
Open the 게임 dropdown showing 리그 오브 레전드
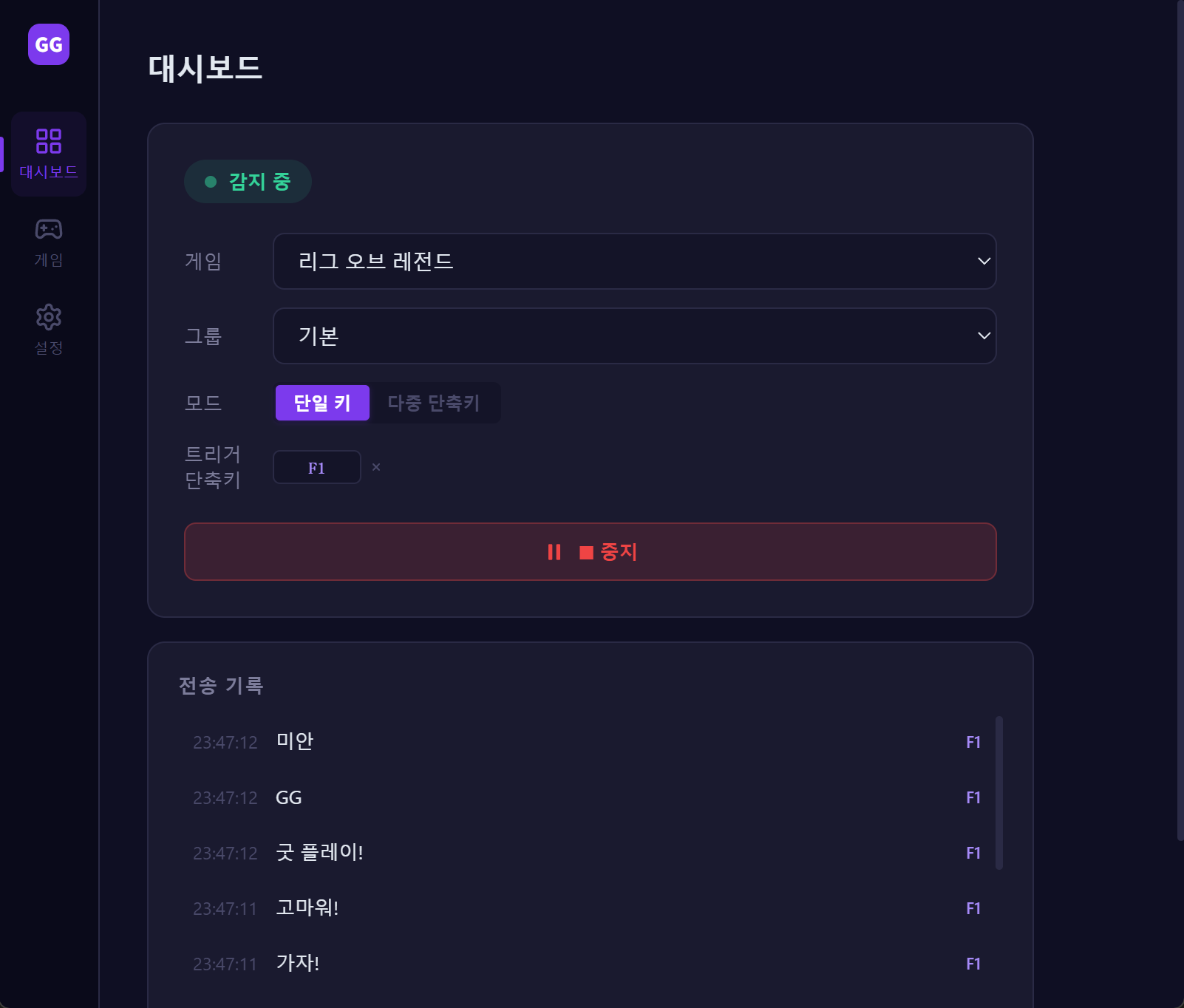coord(635,261)
